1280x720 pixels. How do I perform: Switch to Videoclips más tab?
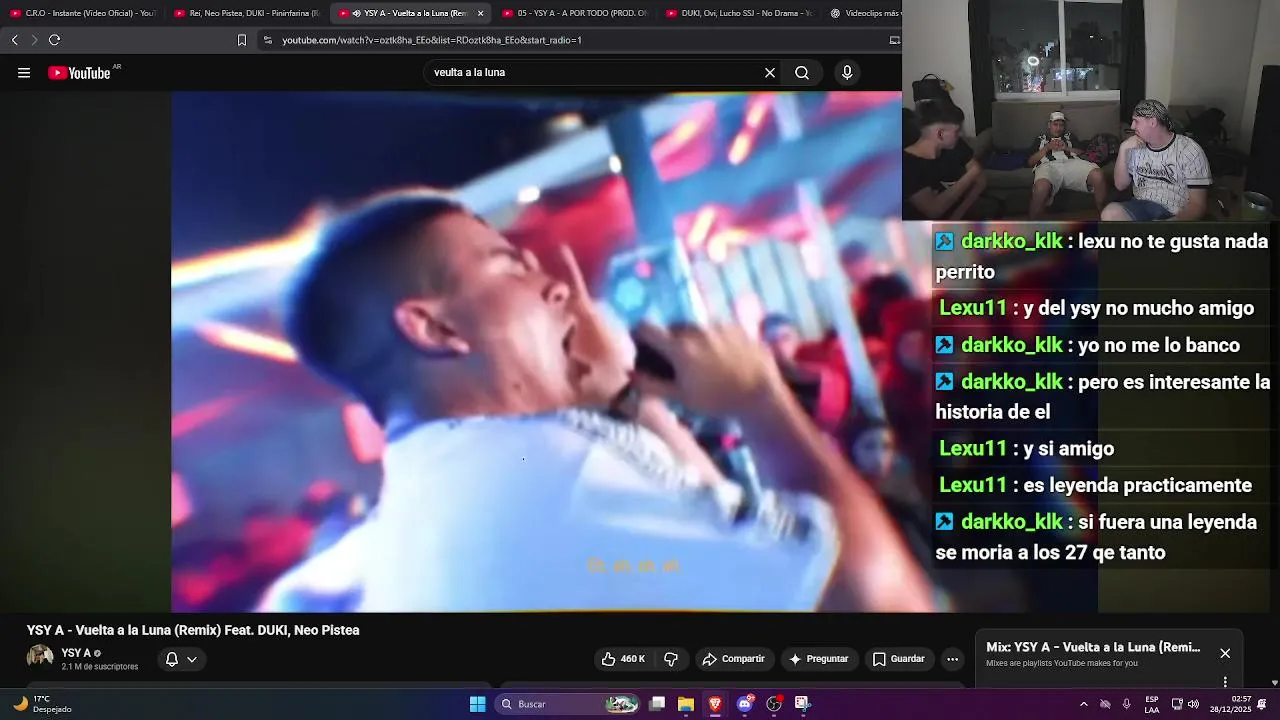coord(864,13)
